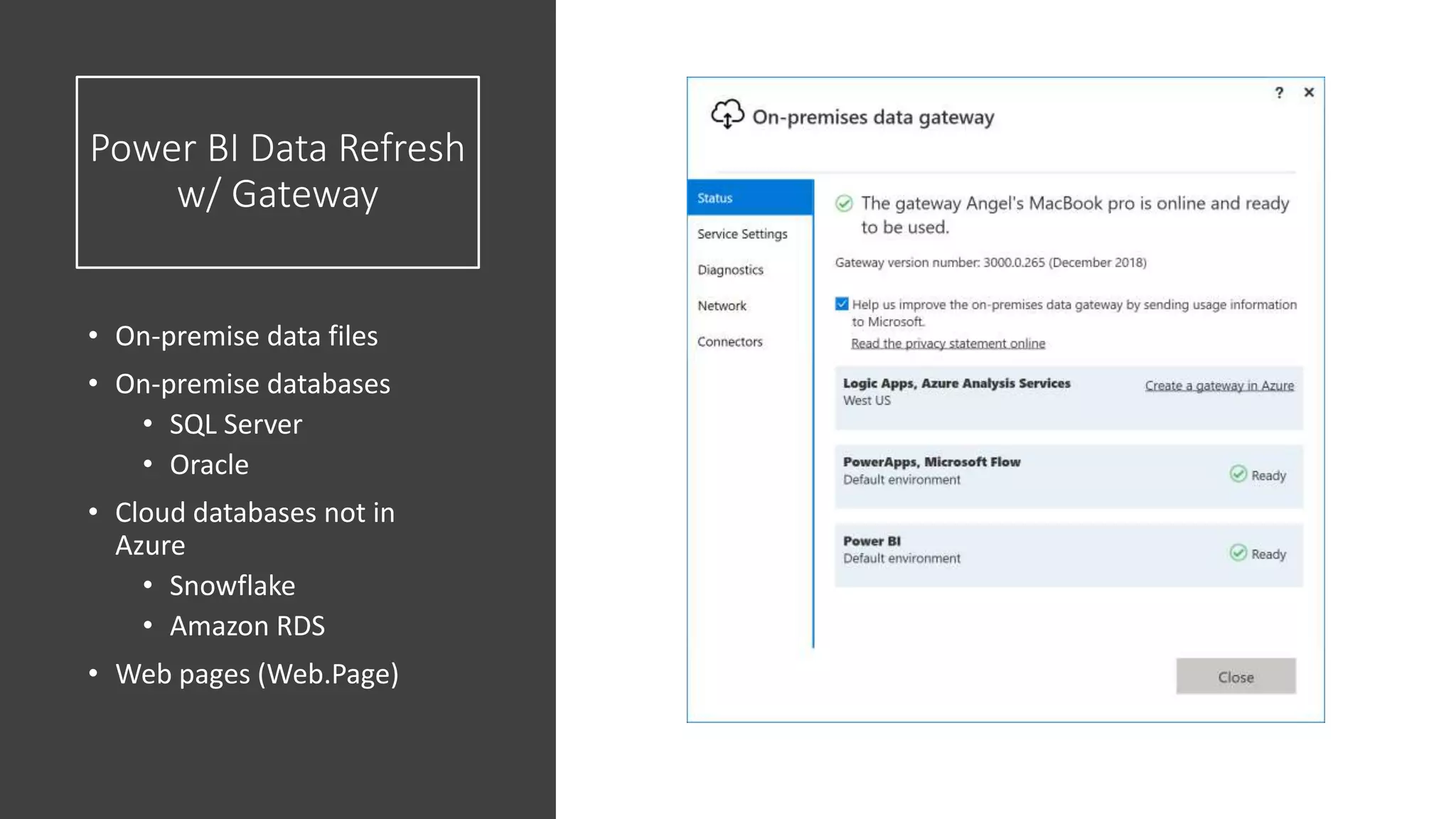
Task: Go to the Connectors tab
Action: pyautogui.click(x=729, y=342)
